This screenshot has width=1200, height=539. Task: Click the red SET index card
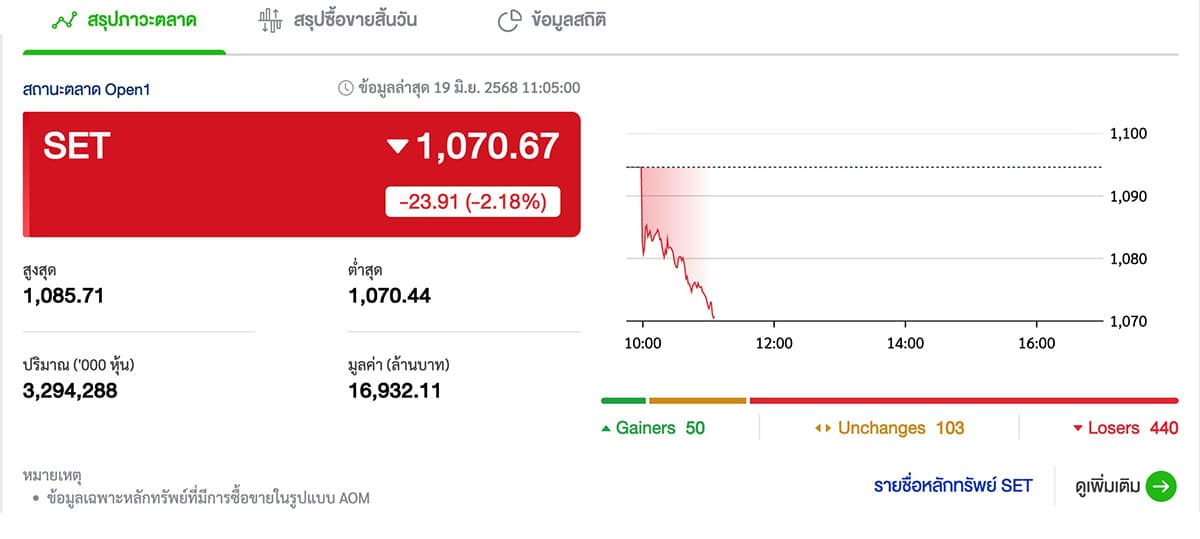click(301, 174)
